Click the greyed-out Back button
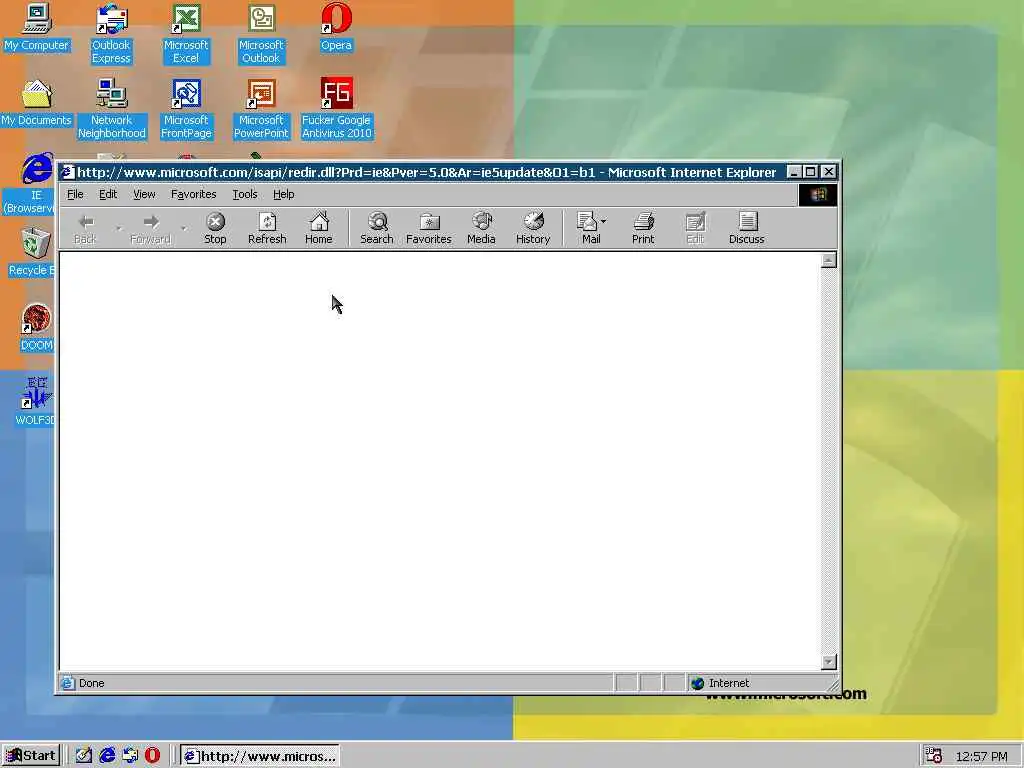This screenshot has width=1024, height=768. tap(85, 229)
